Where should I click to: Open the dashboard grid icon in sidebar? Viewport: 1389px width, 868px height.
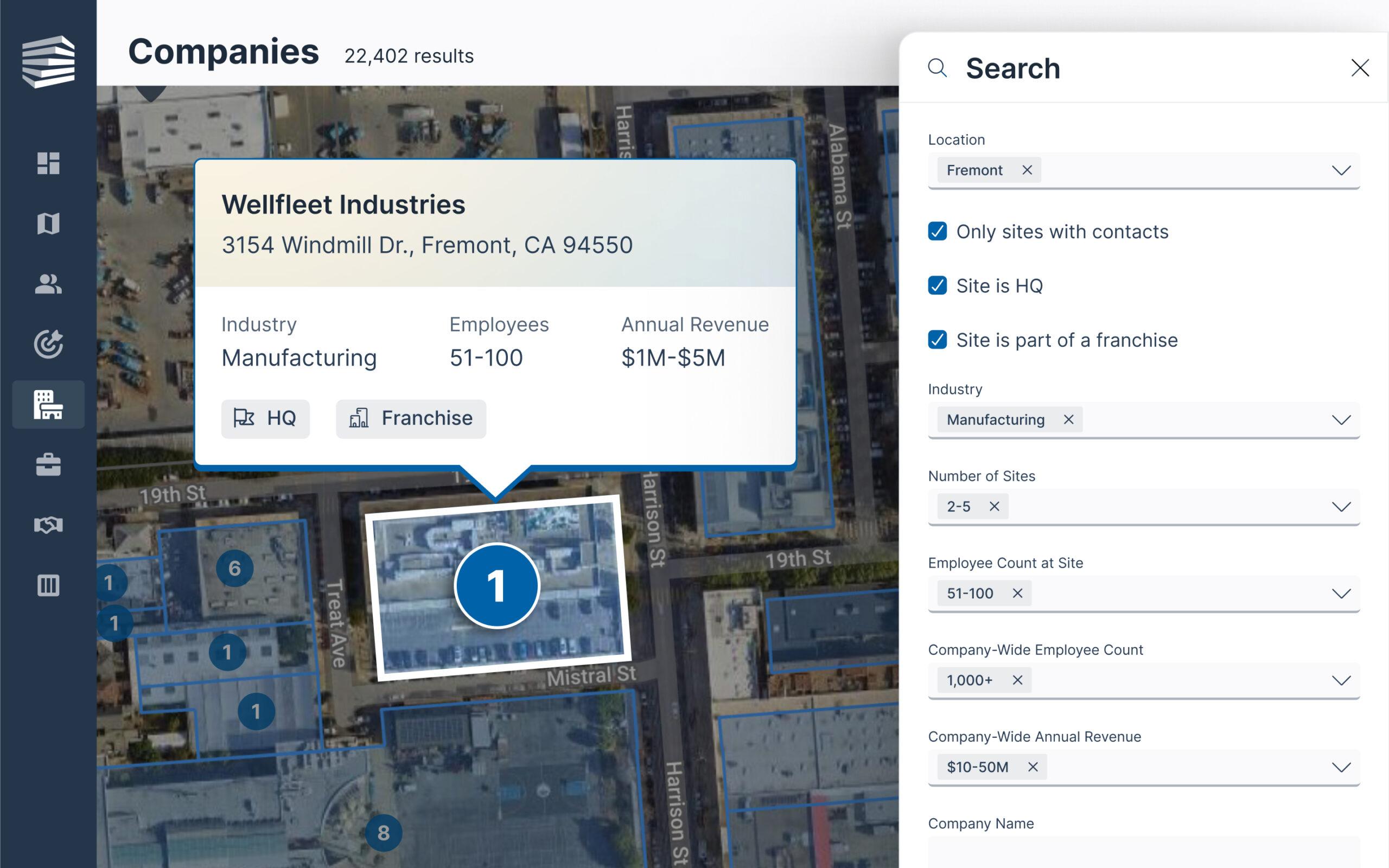[48, 163]
